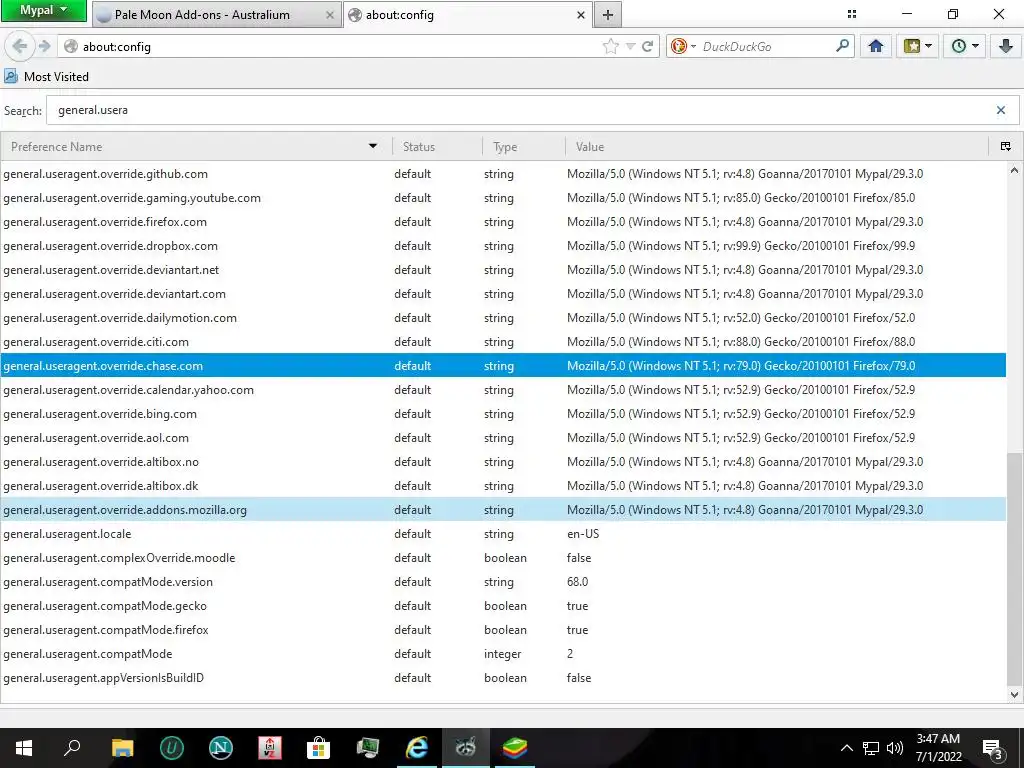The height and width of the screenshot is (768, 1024).
Task: Select the bing.com override preference
Action: [x=503, y=414]
